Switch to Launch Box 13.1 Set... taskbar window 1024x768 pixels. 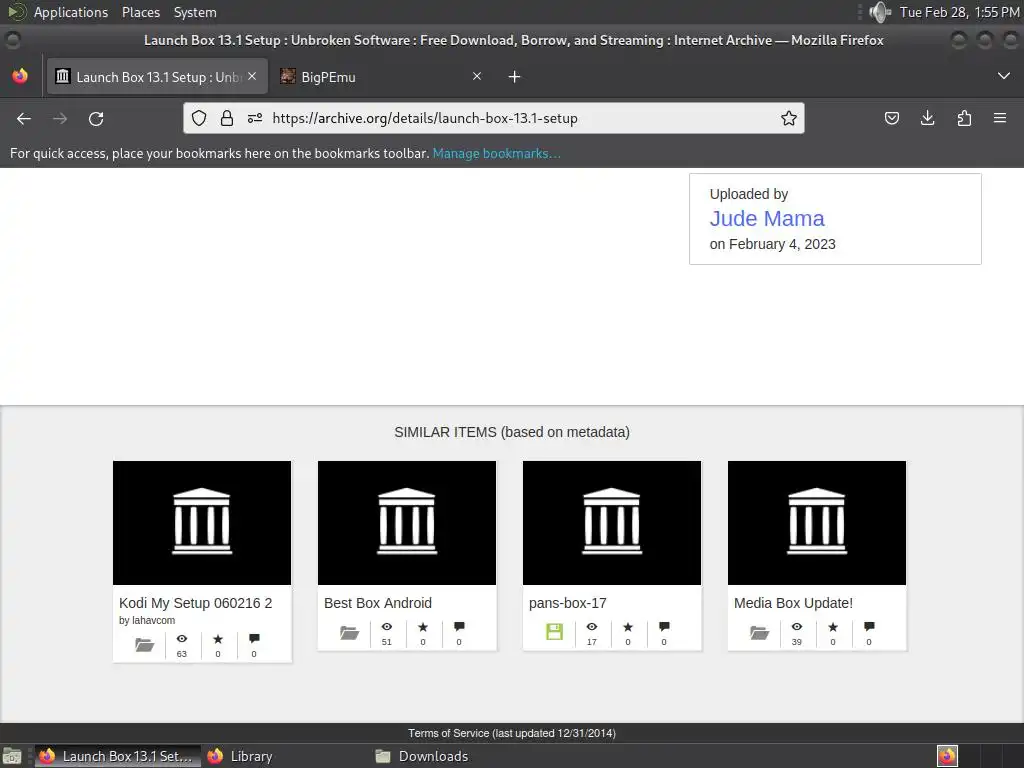click(x=117, y=756)
